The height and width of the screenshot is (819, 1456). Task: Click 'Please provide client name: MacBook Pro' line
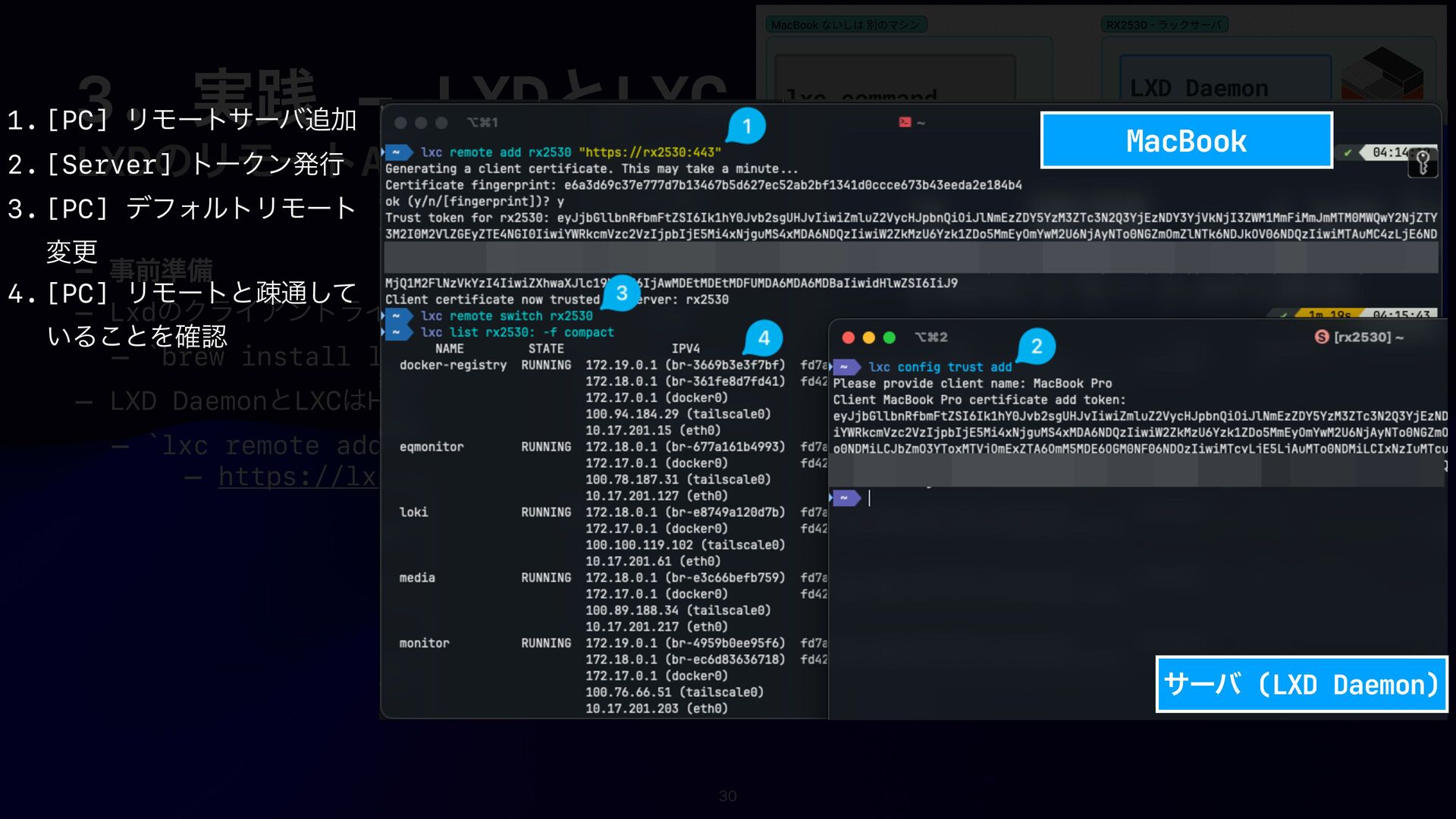973,384
